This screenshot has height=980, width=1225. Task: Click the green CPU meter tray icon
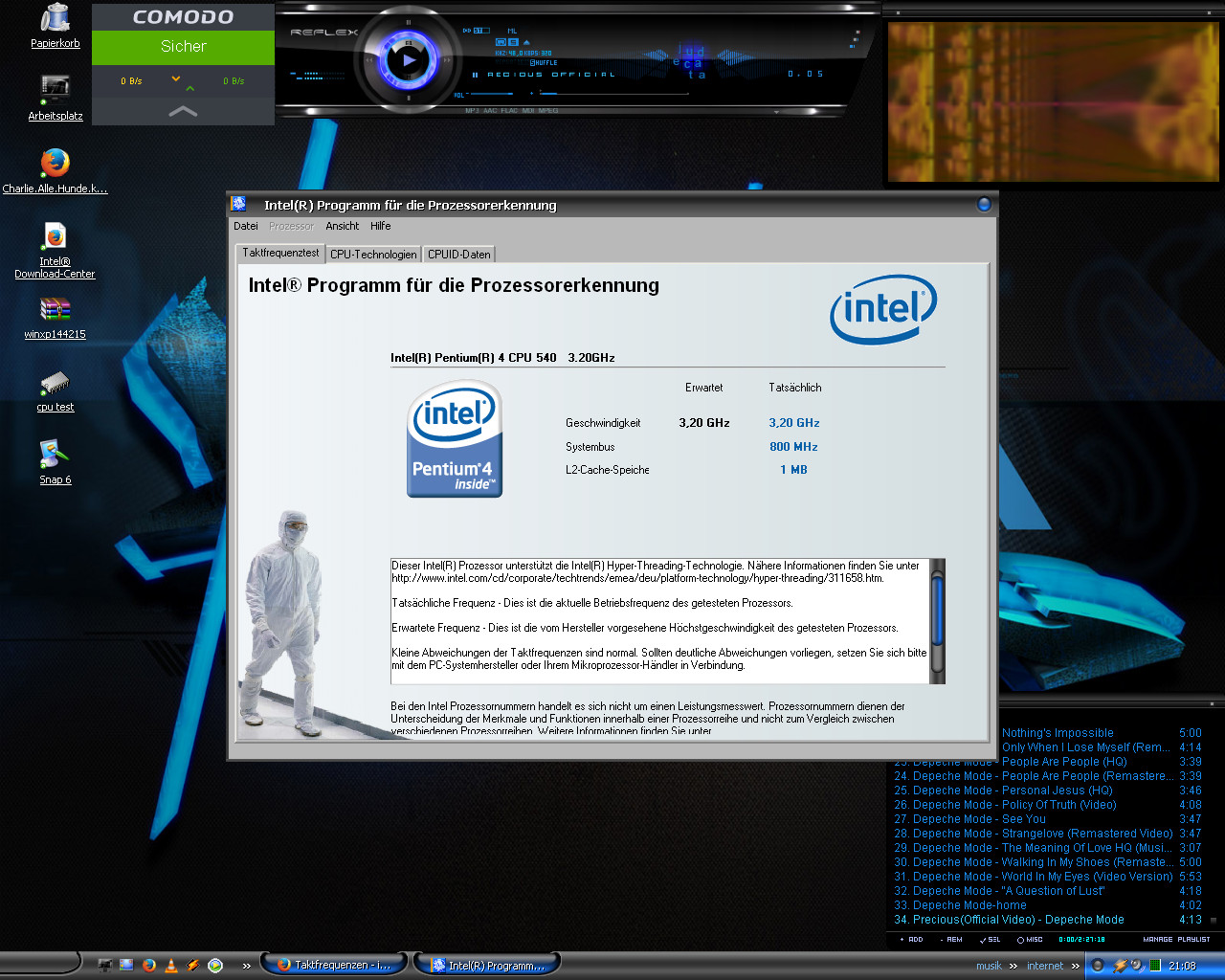tap(1155, 966)
